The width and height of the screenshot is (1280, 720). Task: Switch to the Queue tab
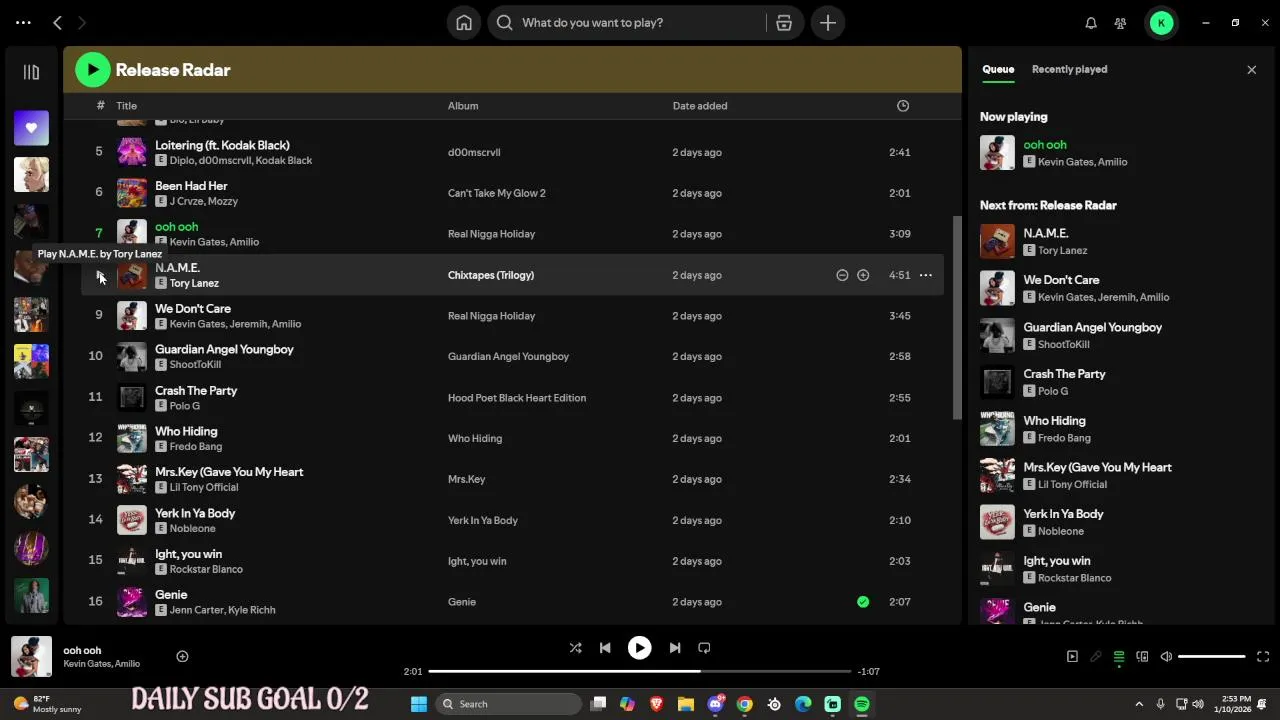(998, 69)
